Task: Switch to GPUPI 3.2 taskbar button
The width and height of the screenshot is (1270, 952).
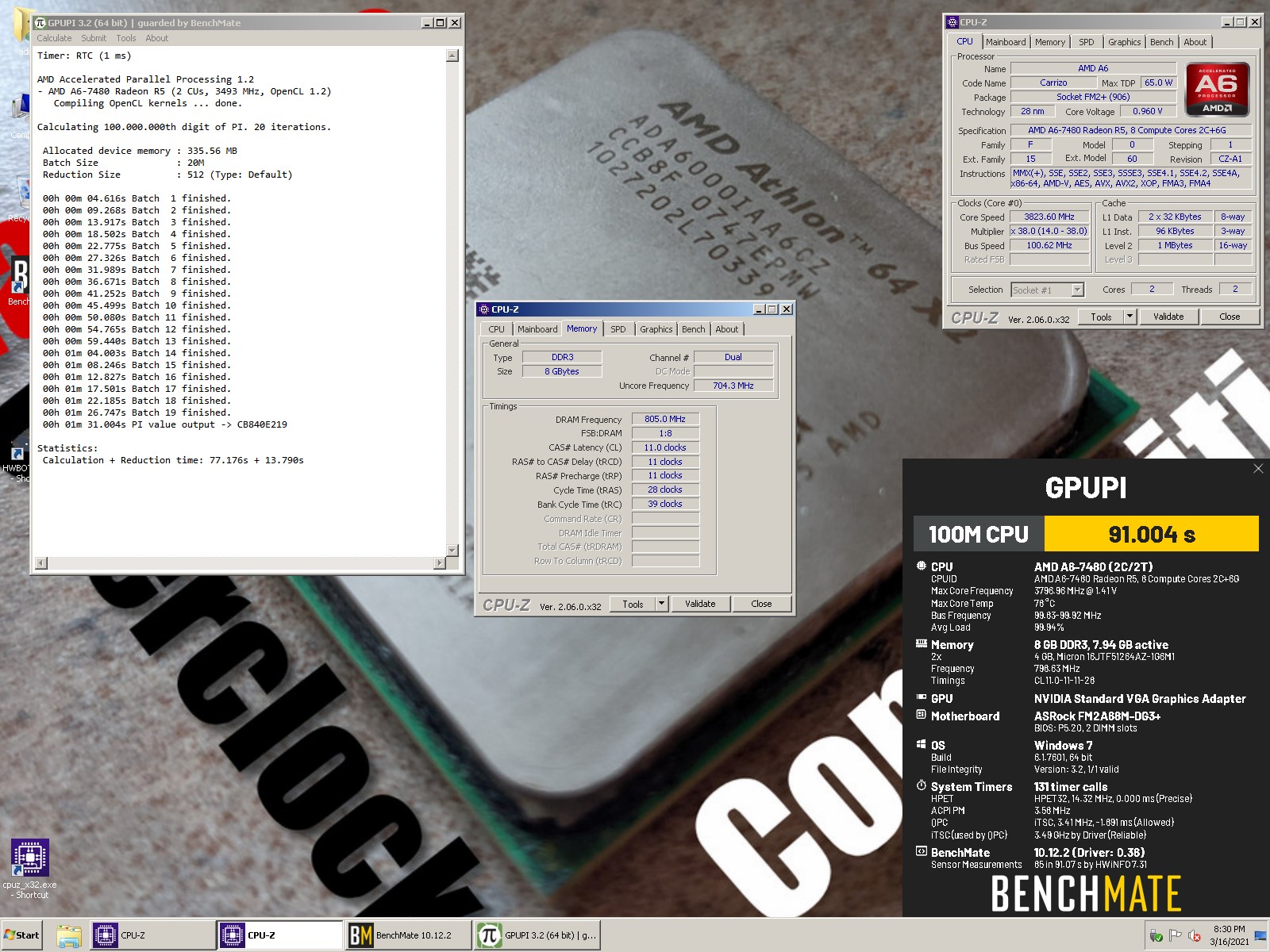Action: pos(537,935)
